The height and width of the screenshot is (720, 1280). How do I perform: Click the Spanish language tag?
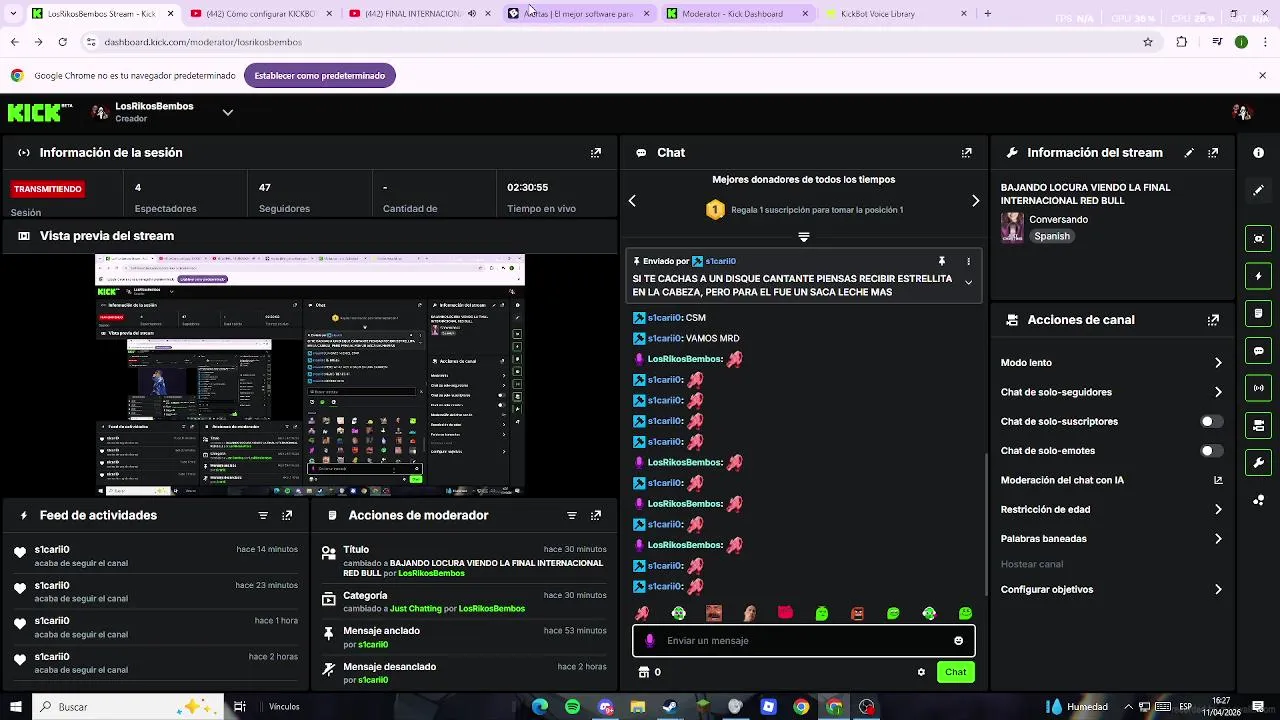pyautogui.click(x=1052, y=237)
